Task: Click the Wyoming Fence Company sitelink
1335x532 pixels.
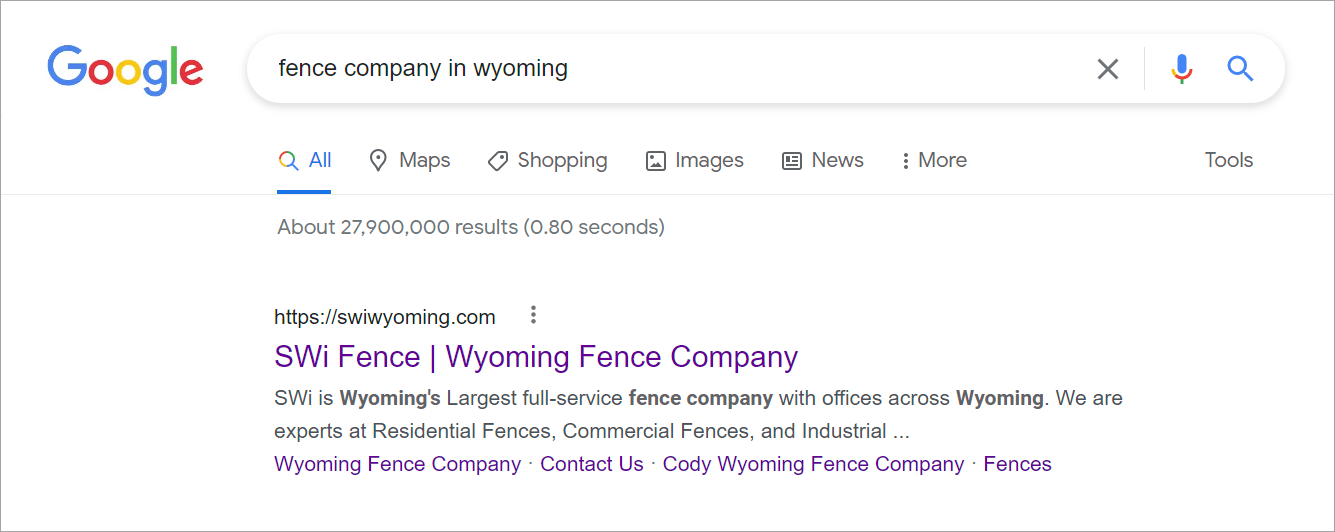Action: point(397,464)
